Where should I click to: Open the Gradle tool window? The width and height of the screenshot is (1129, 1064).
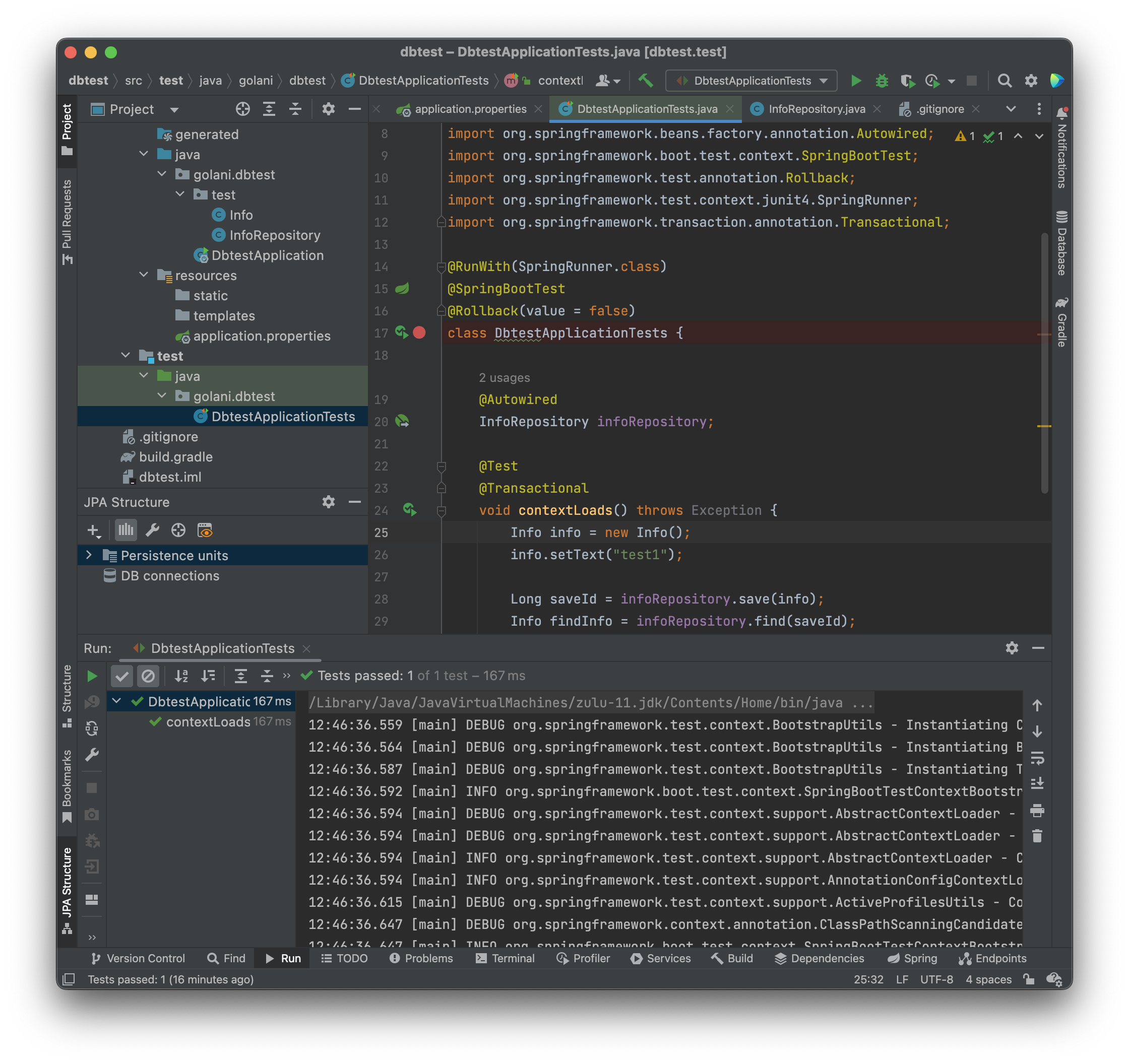[1061, 322]
